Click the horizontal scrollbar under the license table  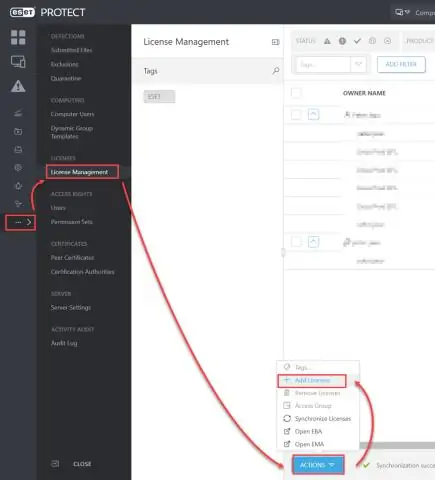click(397, 446)
